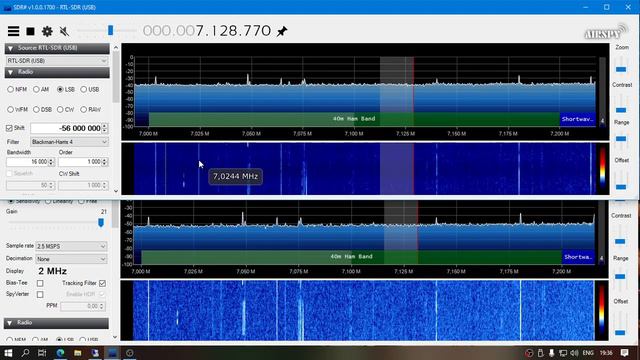
Task: Launch Microsoft Edge from taskbar
Action: [60, 353]
